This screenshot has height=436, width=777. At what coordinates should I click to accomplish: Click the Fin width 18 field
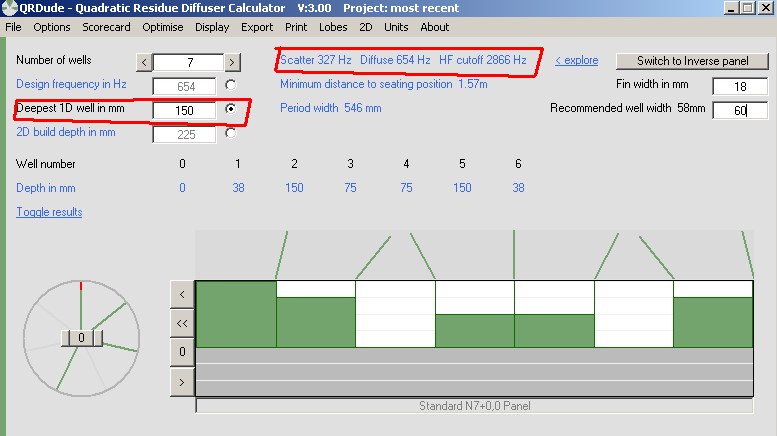pos(740,86)
